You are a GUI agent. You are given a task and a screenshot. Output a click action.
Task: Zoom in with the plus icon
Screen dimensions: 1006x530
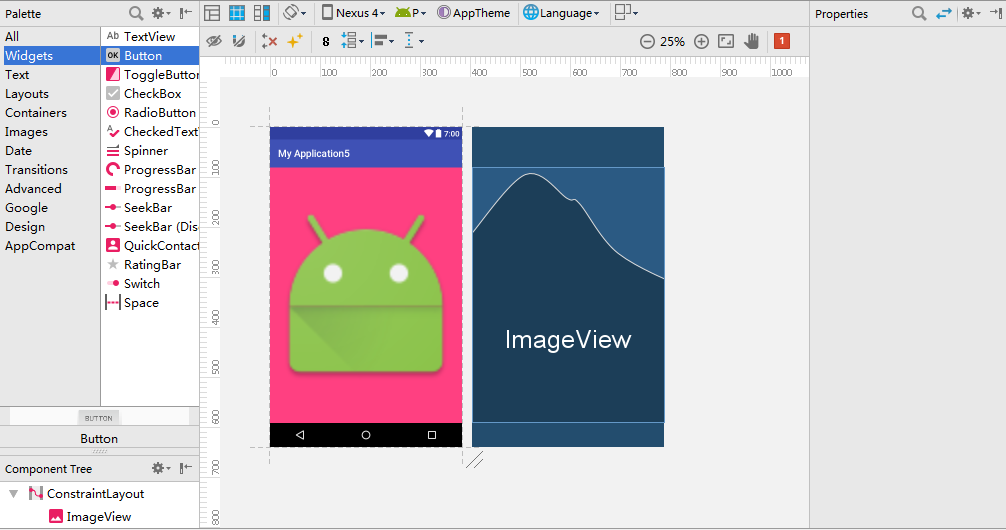point(701,42)
